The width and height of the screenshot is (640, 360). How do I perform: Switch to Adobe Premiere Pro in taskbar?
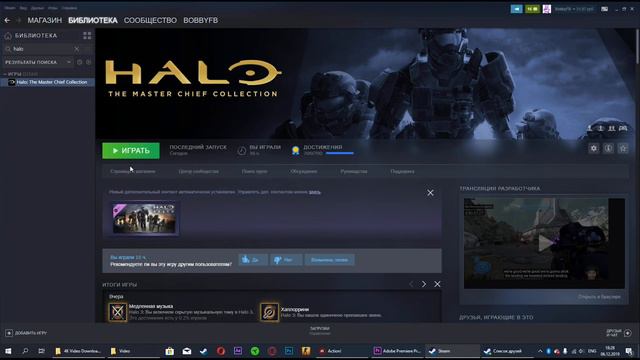[x=397, y=351]
